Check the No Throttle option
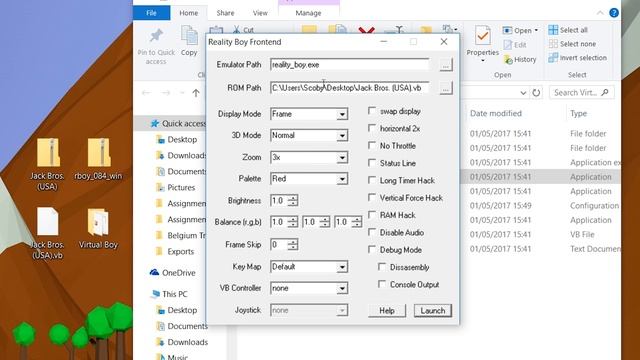 (x=372, y=145)
